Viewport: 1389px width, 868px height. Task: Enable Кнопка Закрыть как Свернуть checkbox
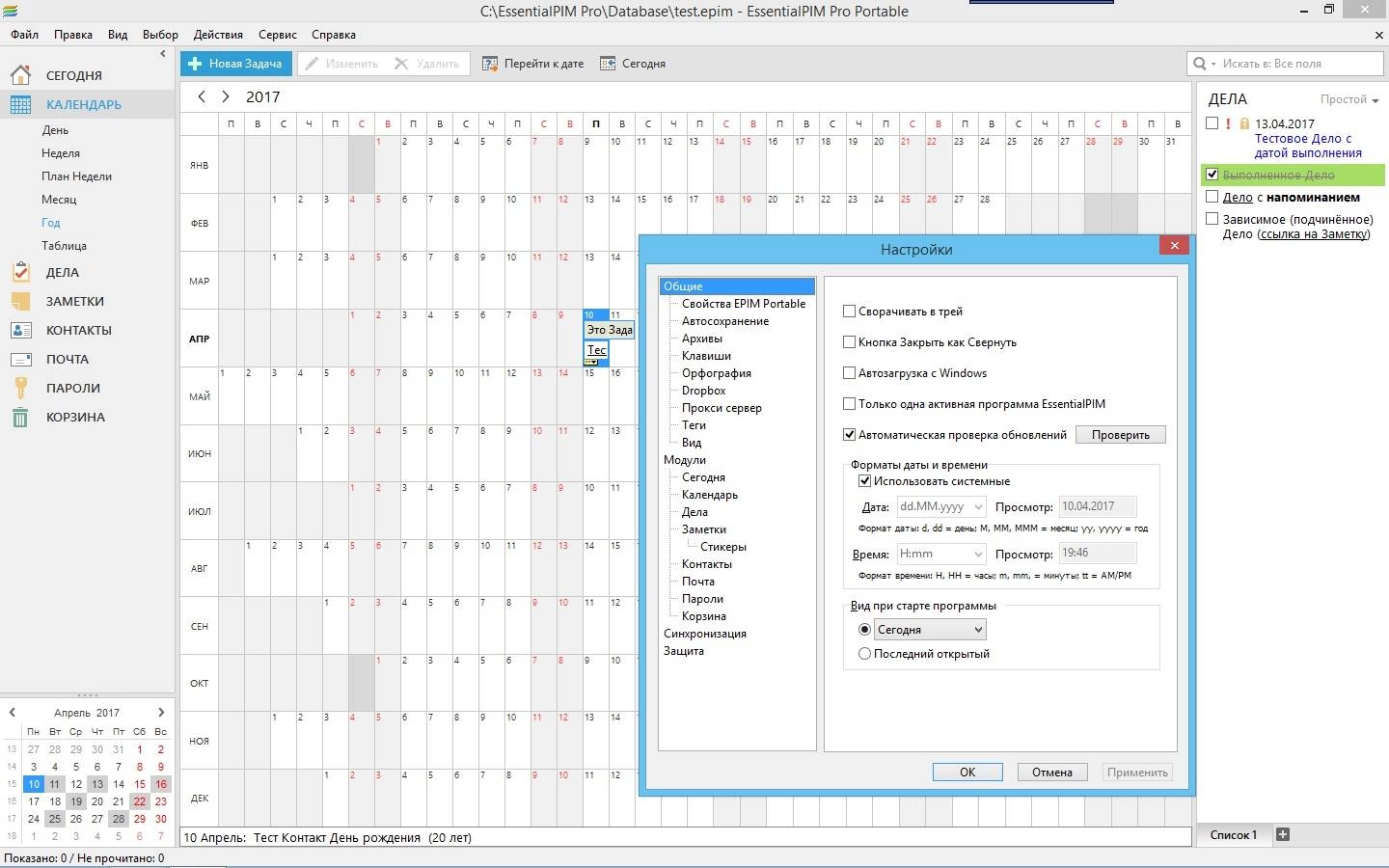coord(849,342)
